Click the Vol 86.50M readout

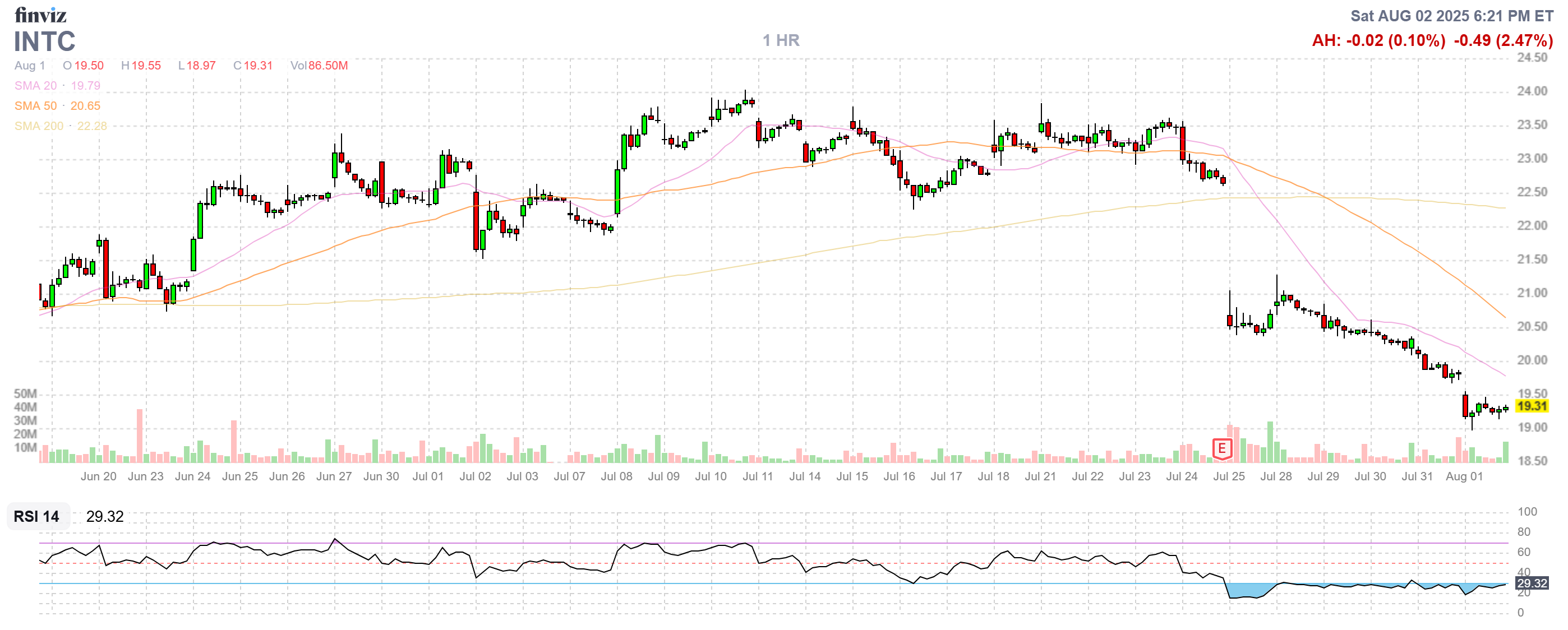319,66
